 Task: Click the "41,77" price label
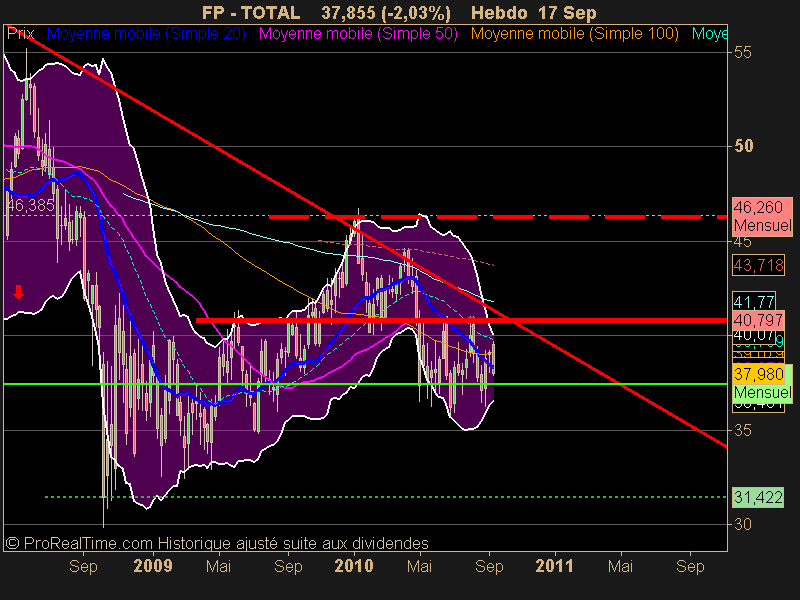pos(754,302)
